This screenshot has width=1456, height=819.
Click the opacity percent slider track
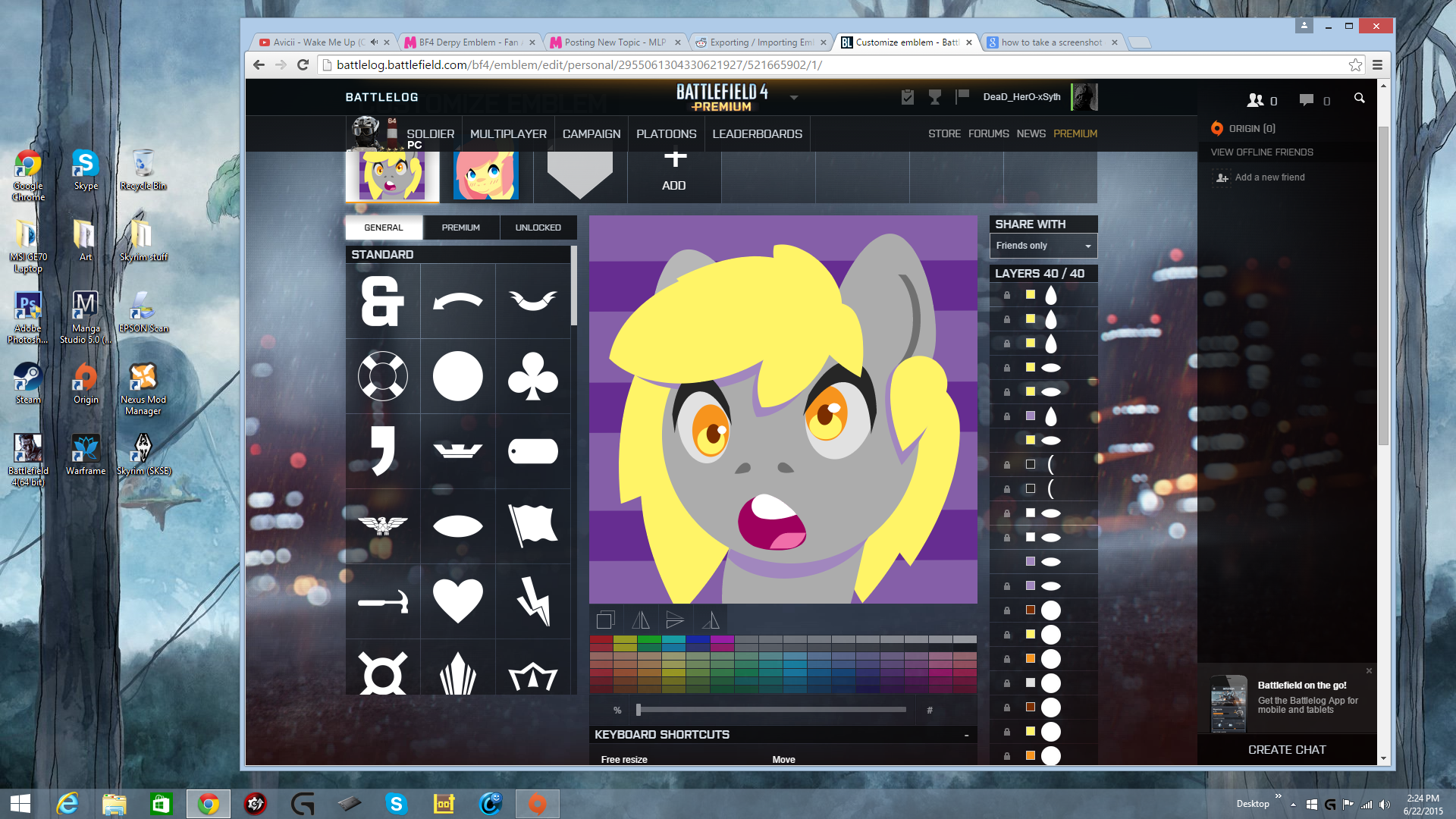(771, 710)
